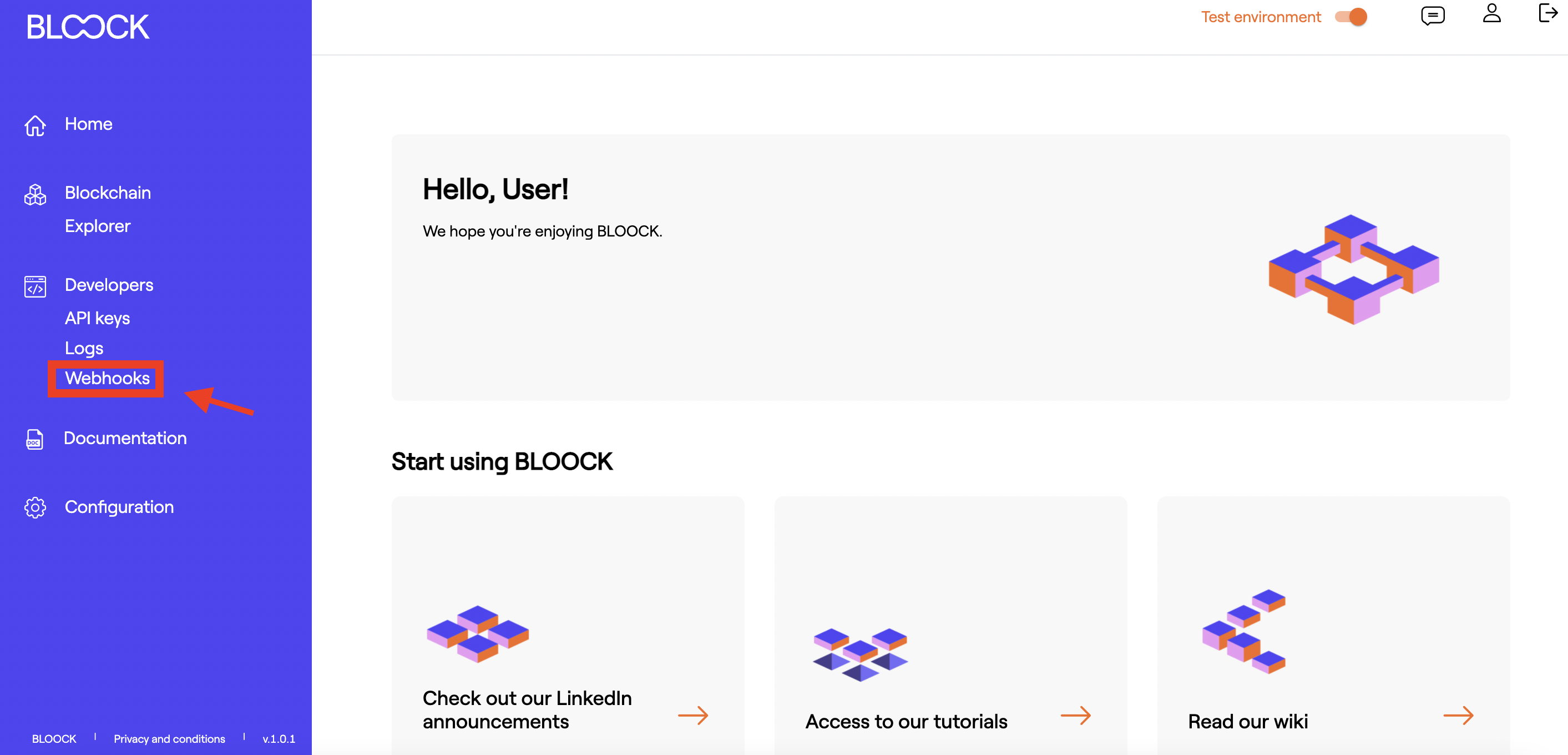This screenshot has height=755, width=1568.
Task: Select API keys under Developers
Action: [x=97, y=318]
